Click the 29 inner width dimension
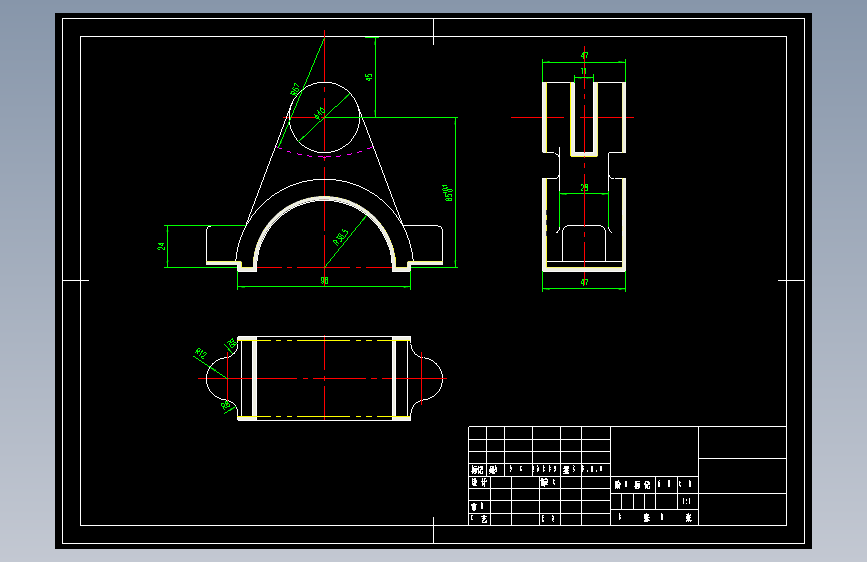The image size is (867, 562). pos(584,188)
